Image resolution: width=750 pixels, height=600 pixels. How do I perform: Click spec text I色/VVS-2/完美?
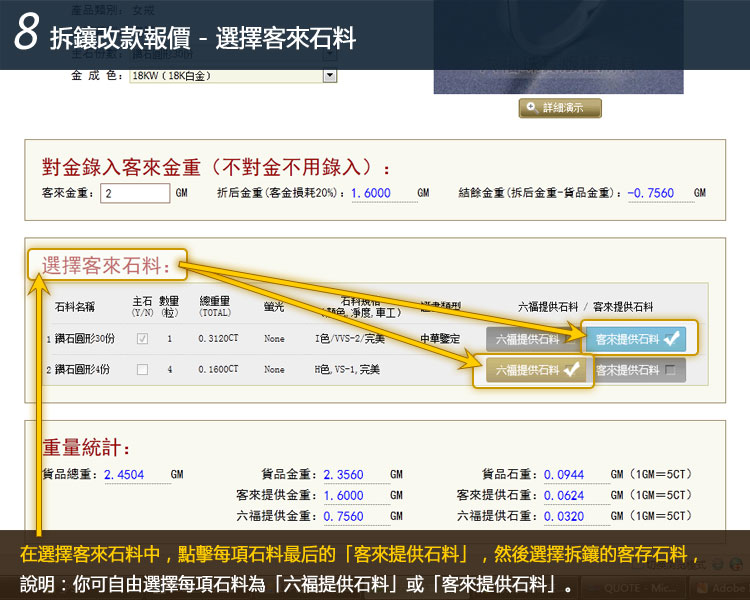click(350, 339)
